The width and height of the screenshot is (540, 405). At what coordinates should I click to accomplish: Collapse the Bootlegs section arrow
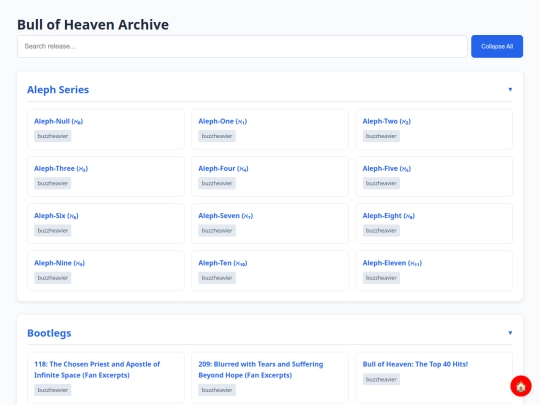tap(510, 333)
